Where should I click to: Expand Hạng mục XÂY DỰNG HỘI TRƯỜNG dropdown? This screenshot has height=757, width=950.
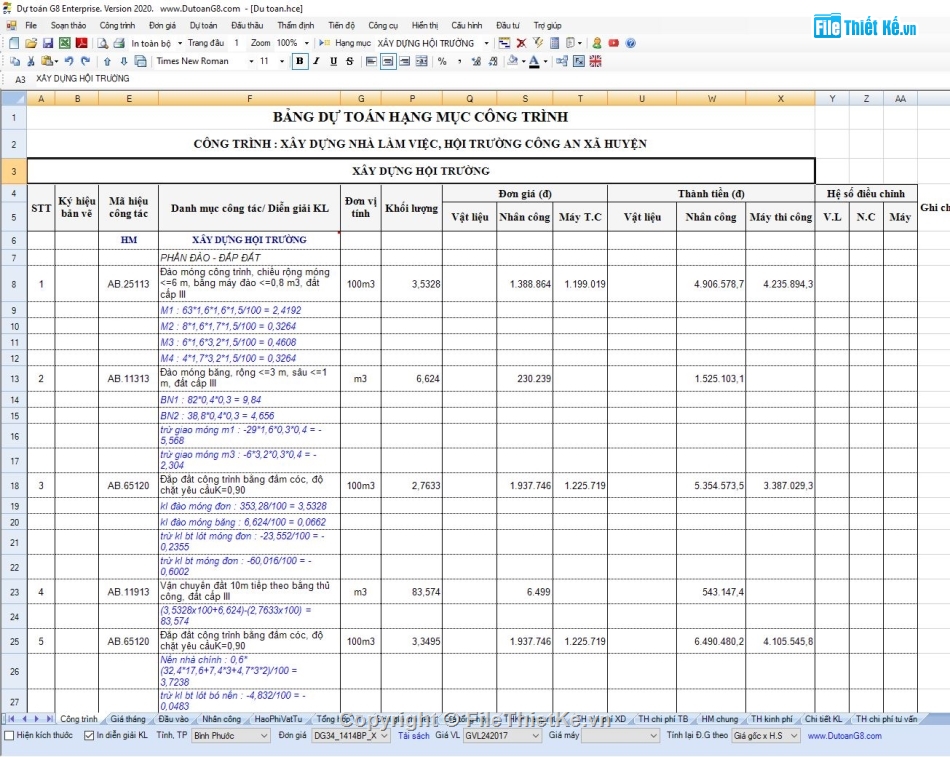tap(487, 43)
